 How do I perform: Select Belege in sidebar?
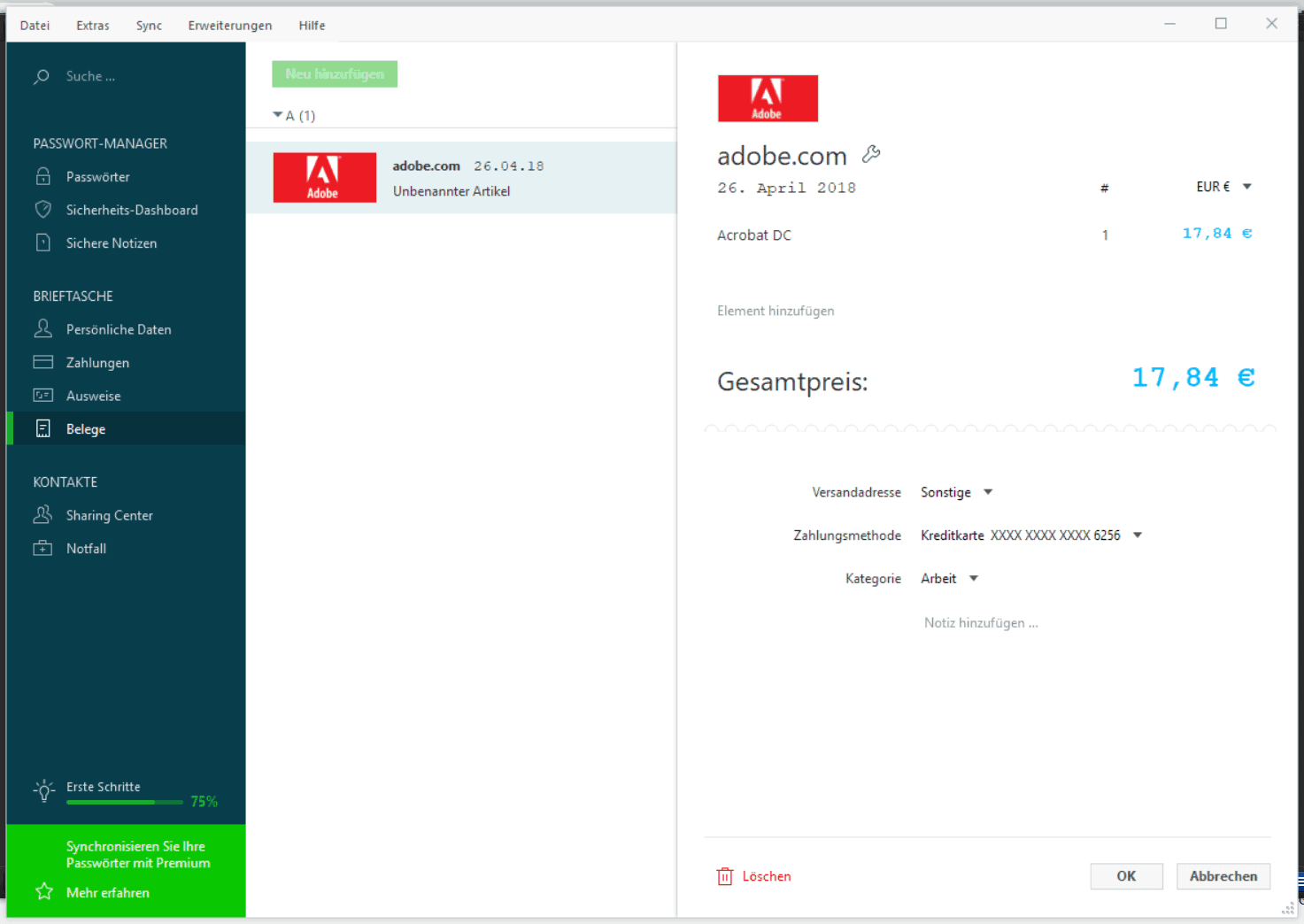(x=126, y=428)
